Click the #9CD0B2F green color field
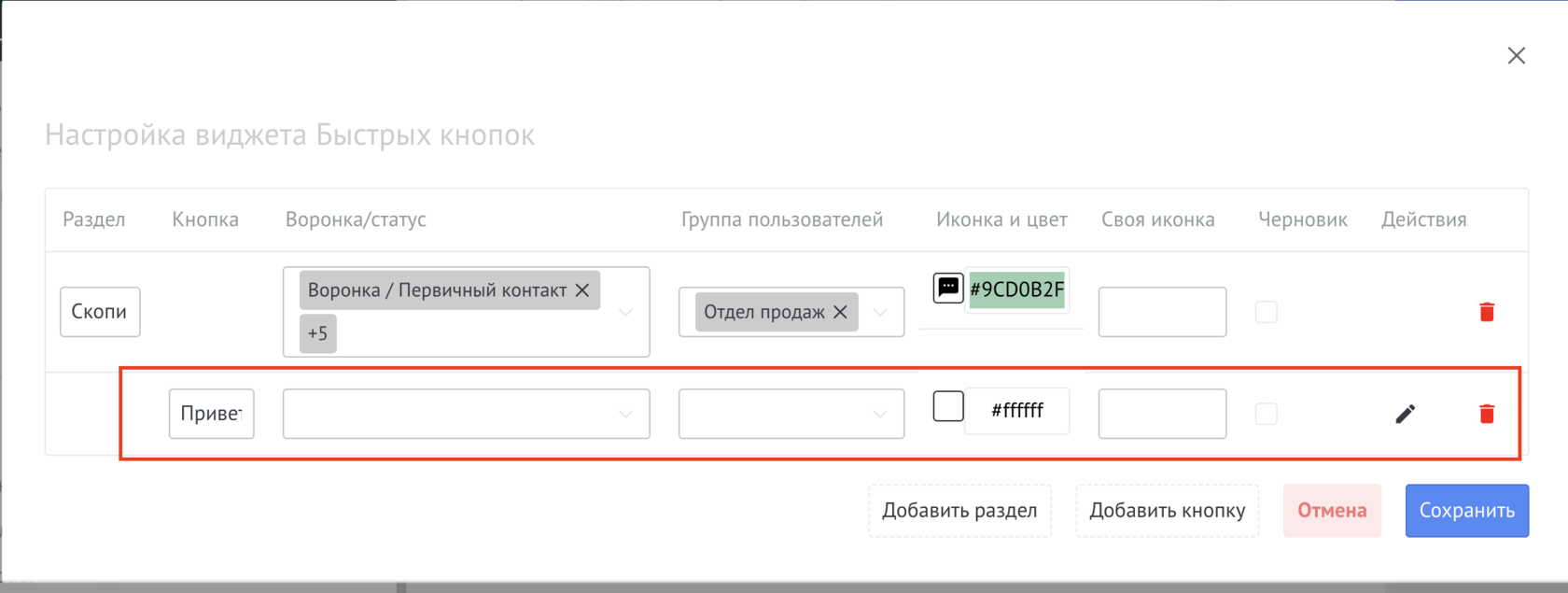 pyautogui.click(x=1016, y=289)
